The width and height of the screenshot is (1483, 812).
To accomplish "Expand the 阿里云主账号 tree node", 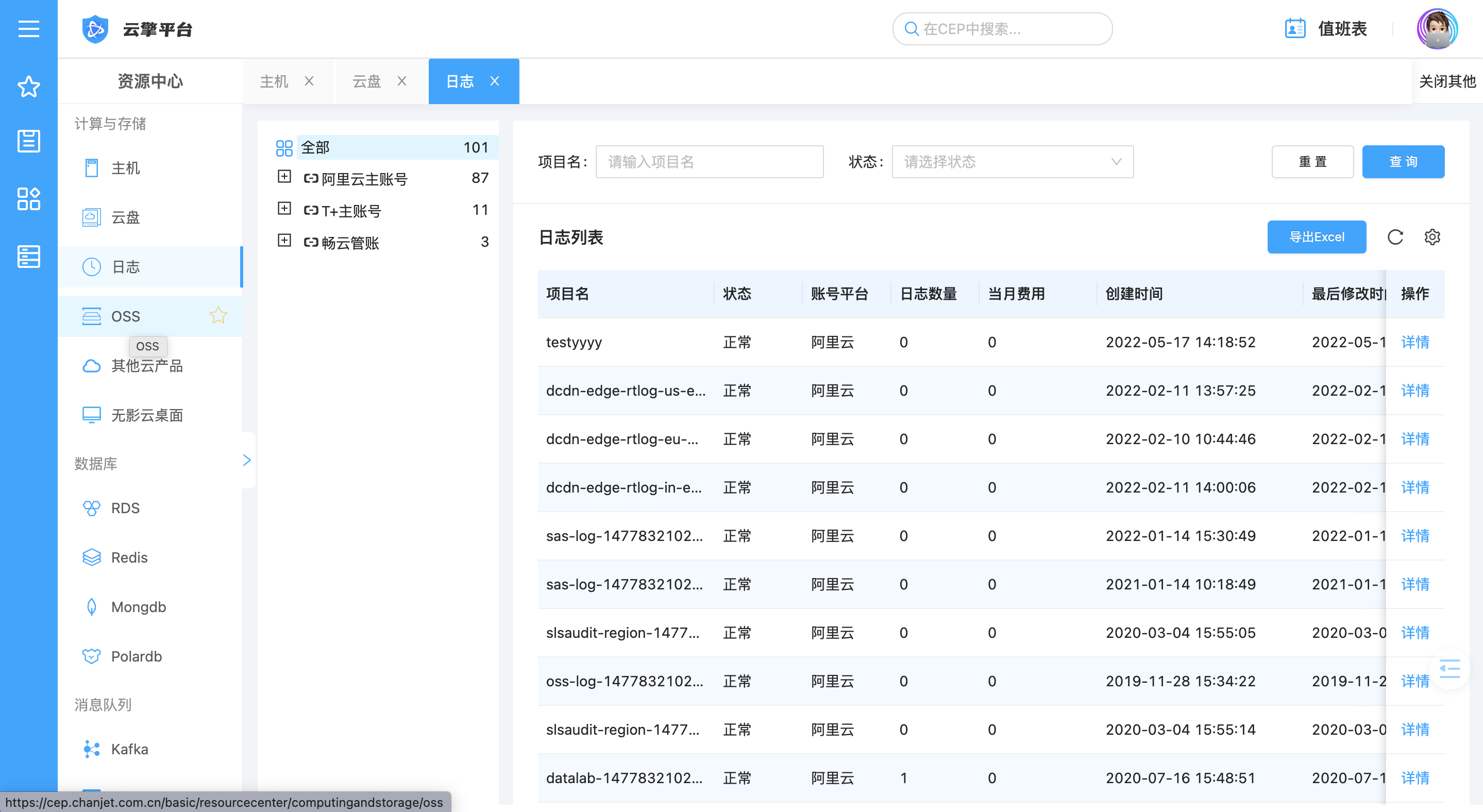I will [284, 177].
